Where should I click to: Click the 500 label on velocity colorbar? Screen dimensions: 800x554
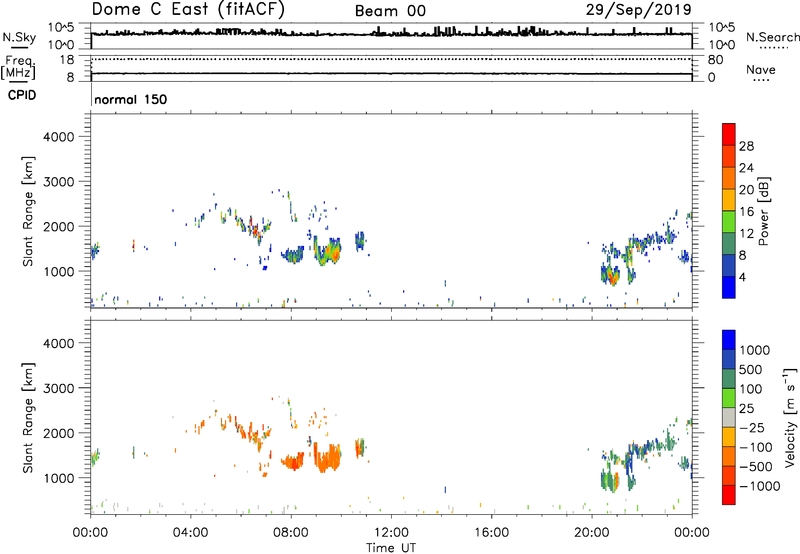pos(752,370)
